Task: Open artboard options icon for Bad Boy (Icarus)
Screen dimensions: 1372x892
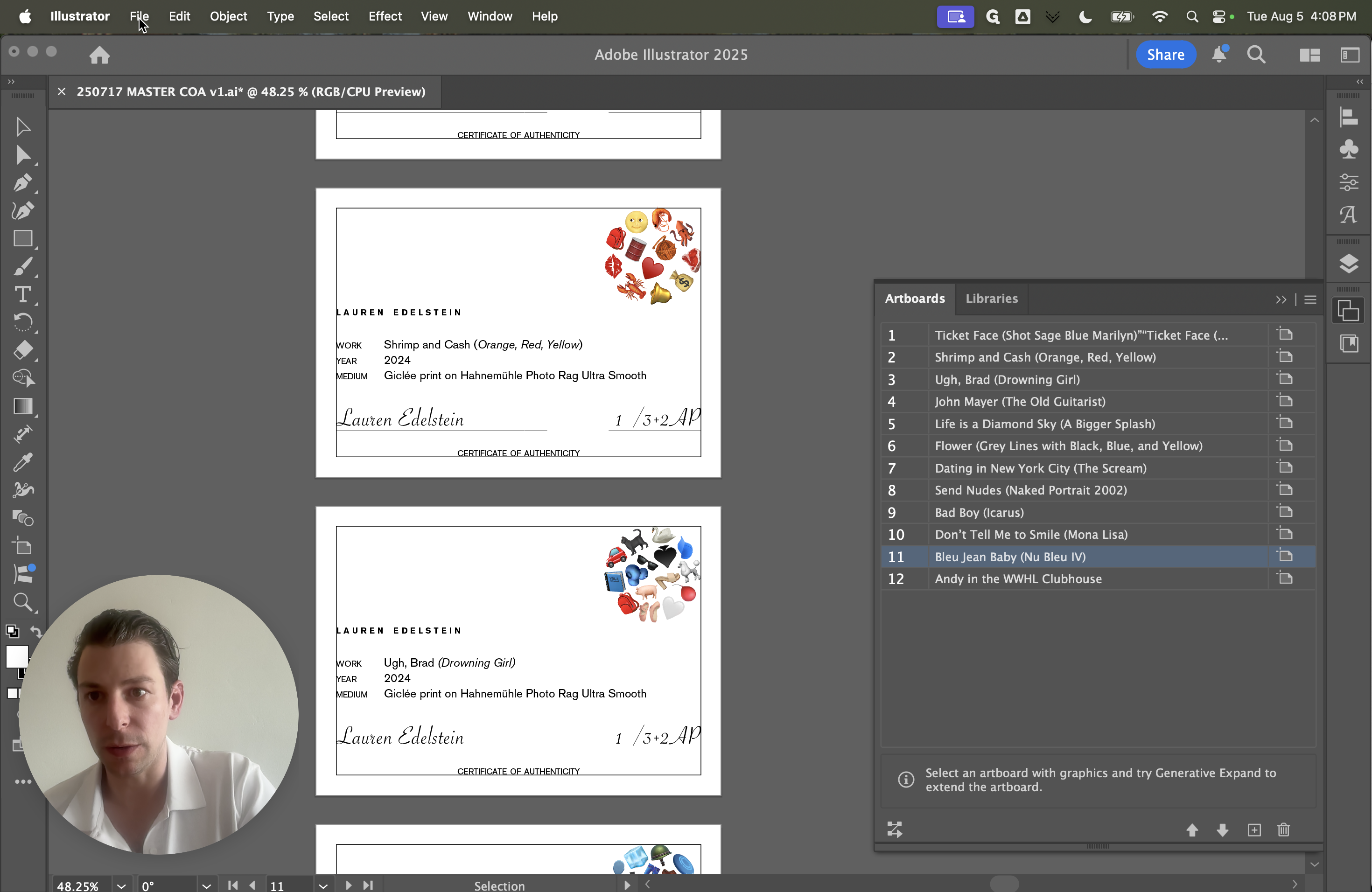Action: 1284,512
